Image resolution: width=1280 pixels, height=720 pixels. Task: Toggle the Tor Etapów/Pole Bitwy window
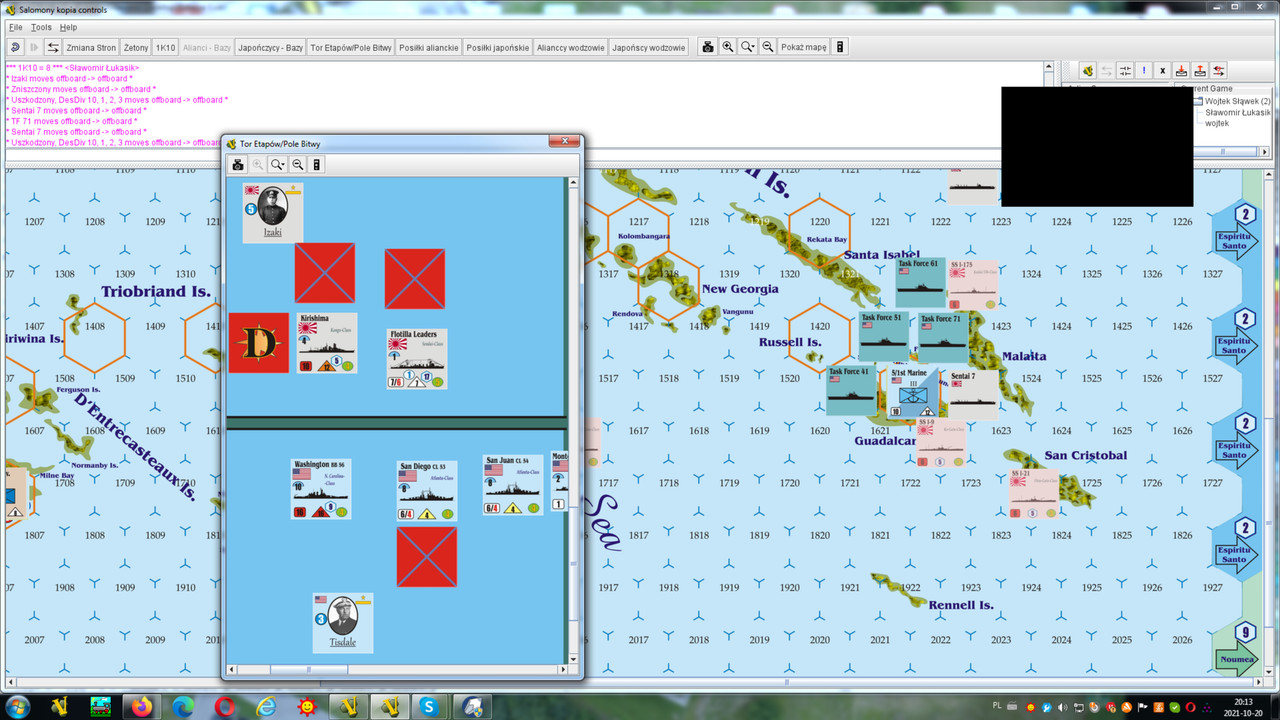point(351,47)
